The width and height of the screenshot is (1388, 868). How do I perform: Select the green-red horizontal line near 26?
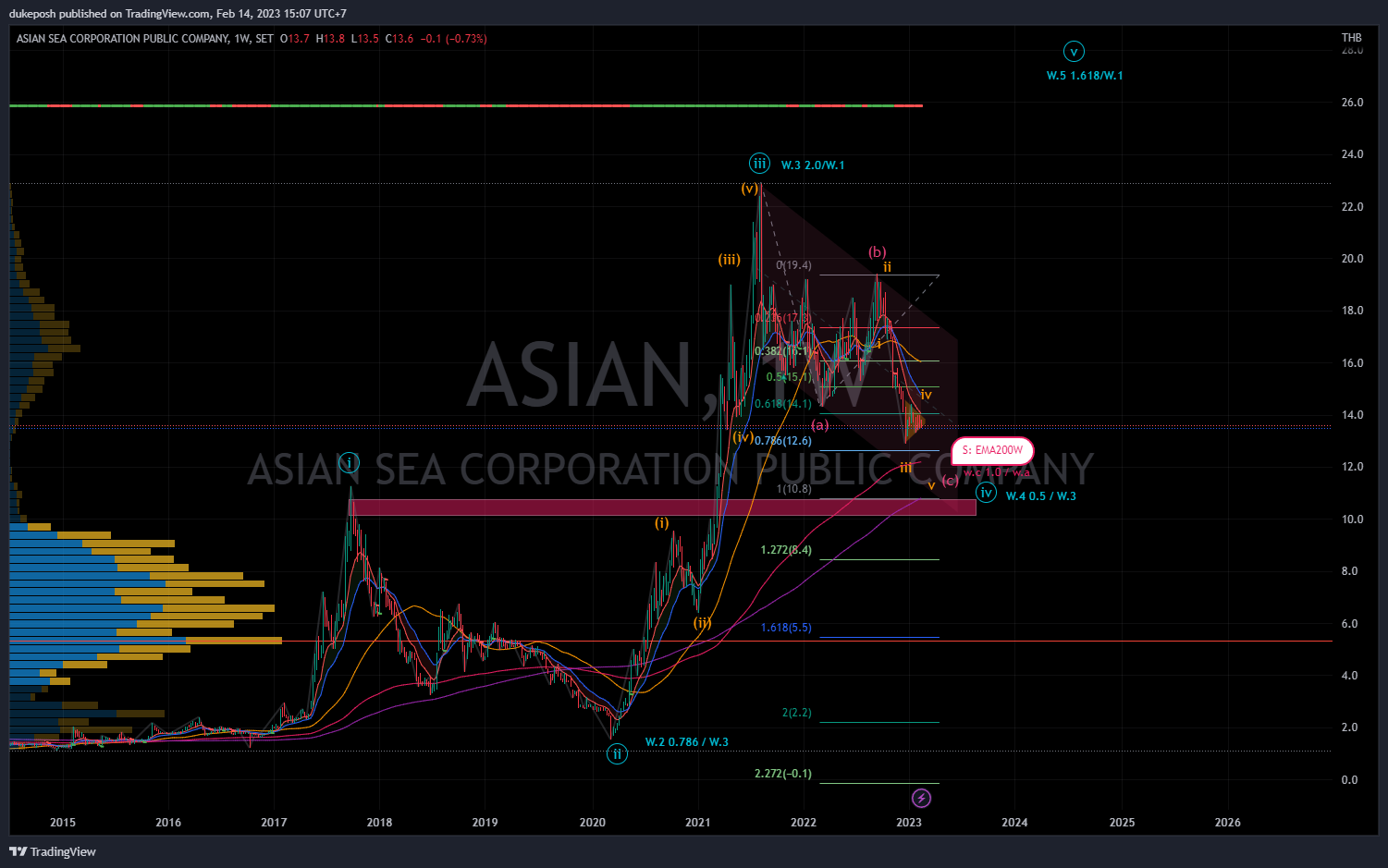click(x=466, y=106)
